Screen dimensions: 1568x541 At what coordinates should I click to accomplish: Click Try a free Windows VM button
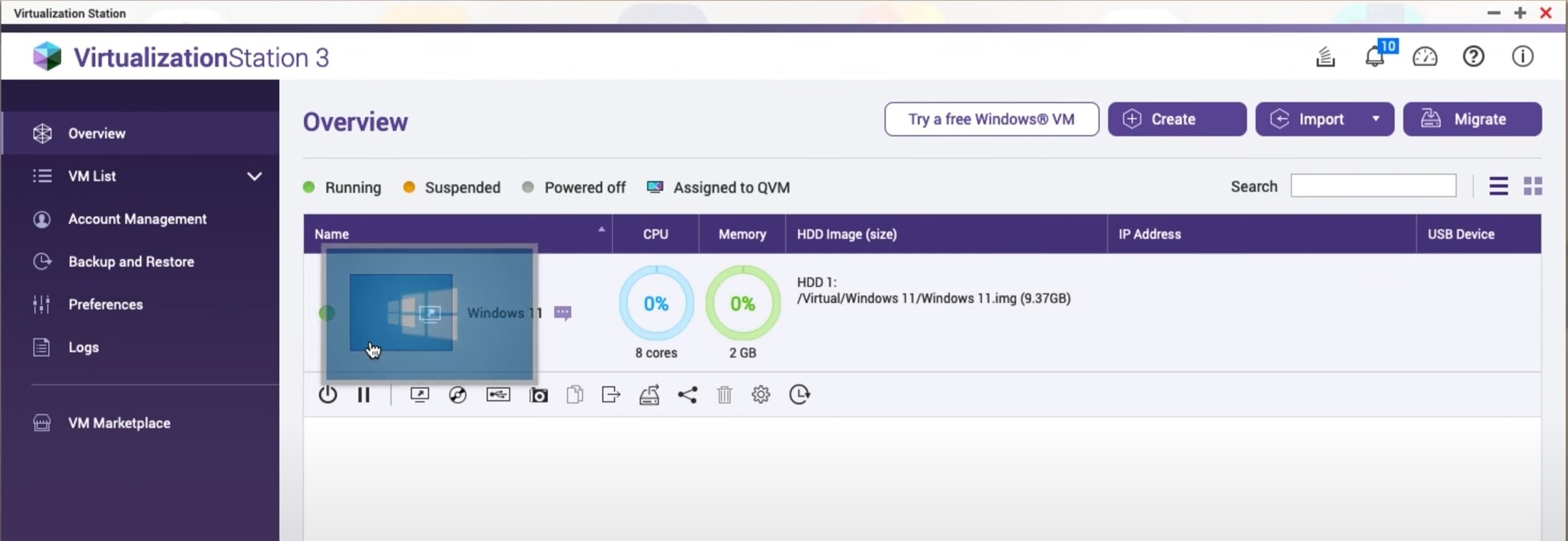point(991,119)
